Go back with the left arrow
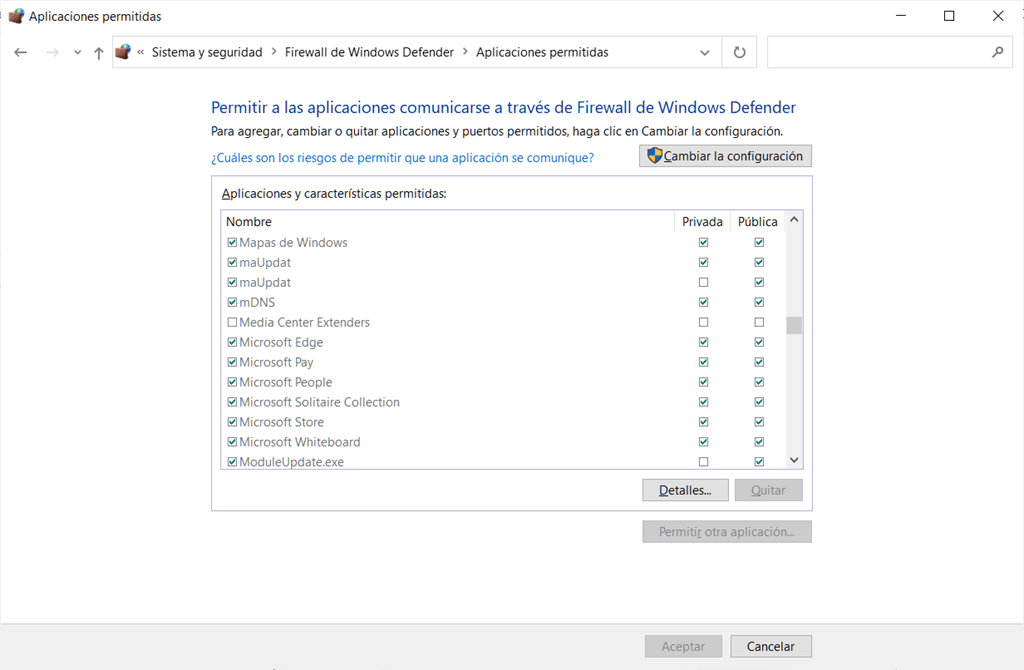This screenshot has height=670, width=1024. point(20,52)
